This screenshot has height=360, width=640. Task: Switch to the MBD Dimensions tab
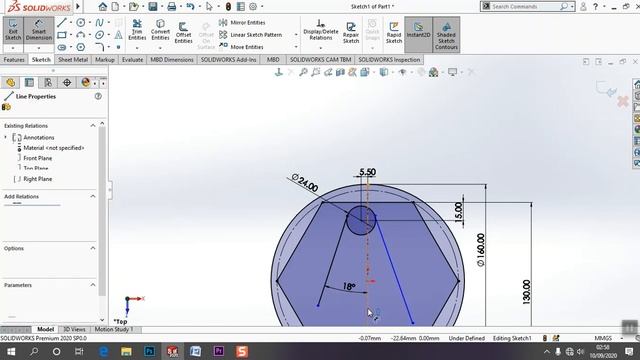172,60
